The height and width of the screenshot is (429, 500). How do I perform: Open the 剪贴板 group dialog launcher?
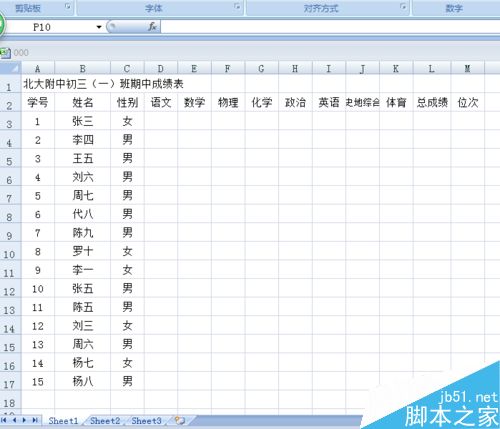68,6
